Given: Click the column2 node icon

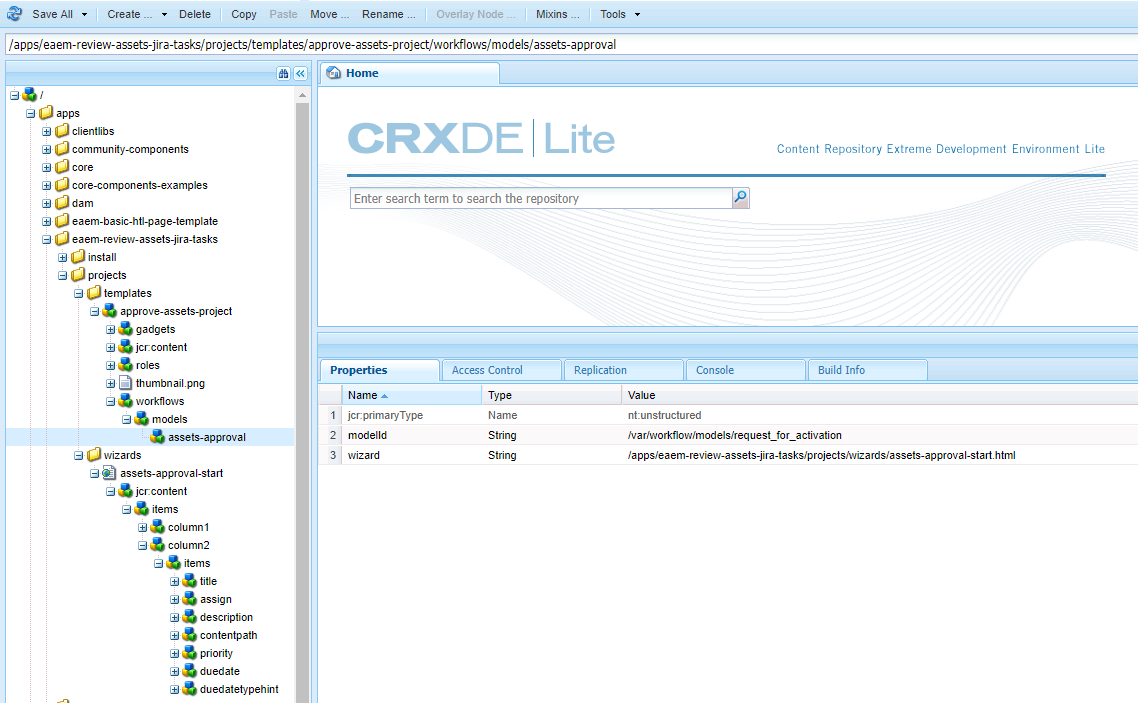Looking at the screenshot, I should tap(157, 545).
